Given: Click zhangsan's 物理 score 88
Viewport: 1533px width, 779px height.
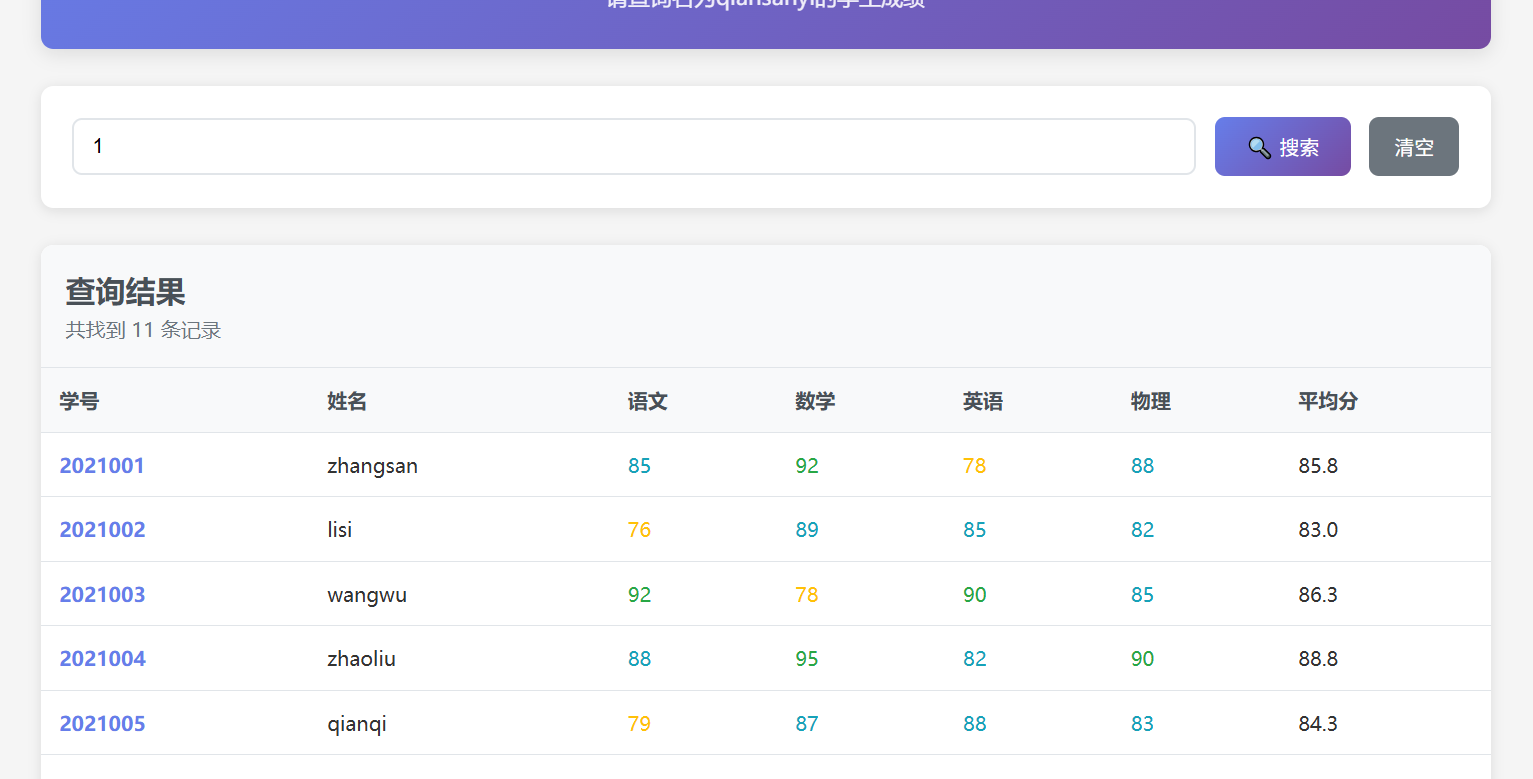Looking at the screenshot, I should [1143, 465].
